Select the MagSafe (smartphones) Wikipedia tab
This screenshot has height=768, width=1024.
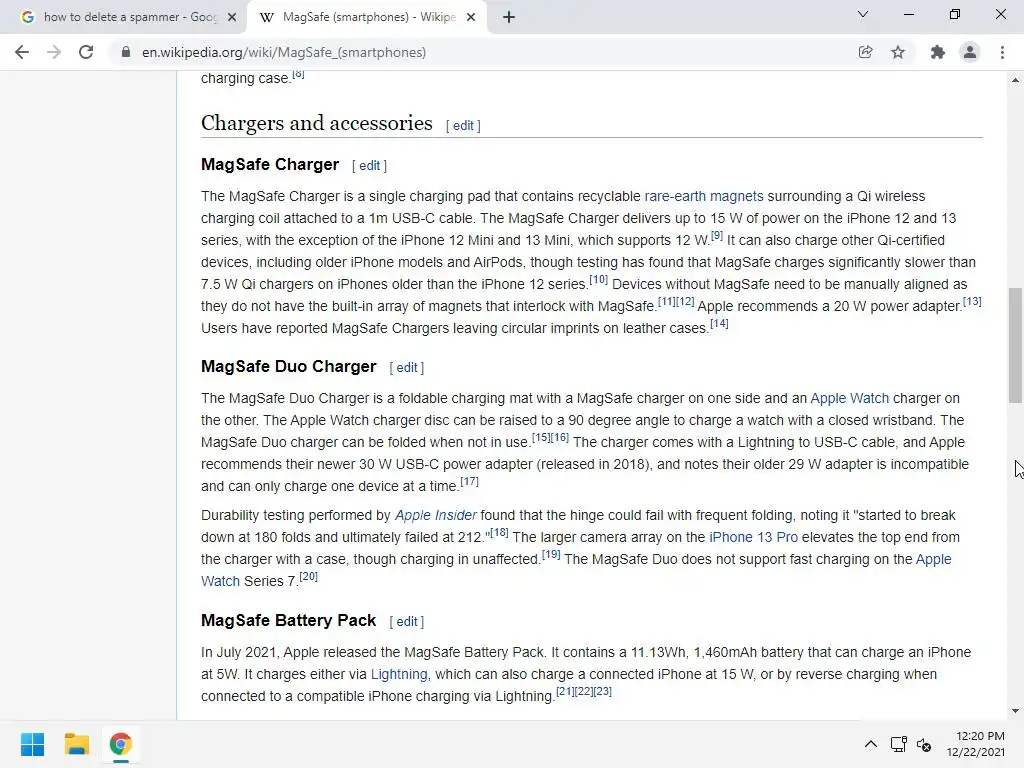point(366,17)
